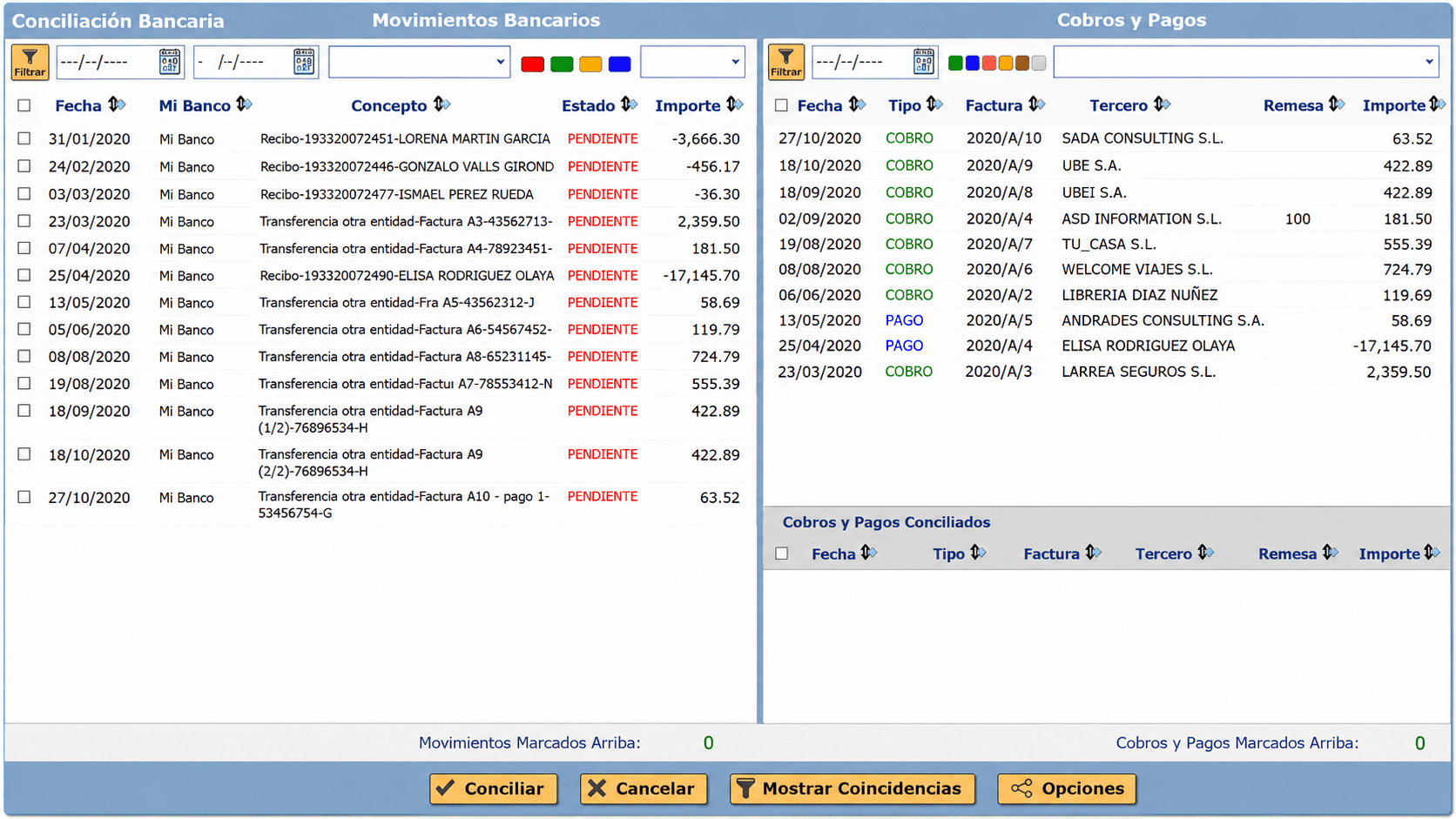Click the Filtrar funnel in Cobros y Pagos
Screen dimensions: 1456x819
coord(785,63)
